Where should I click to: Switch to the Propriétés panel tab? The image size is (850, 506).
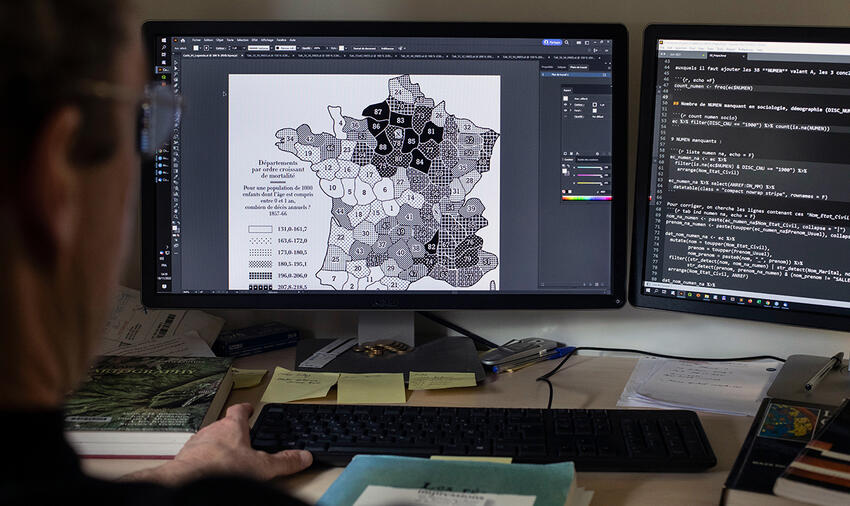click(548, 67)
